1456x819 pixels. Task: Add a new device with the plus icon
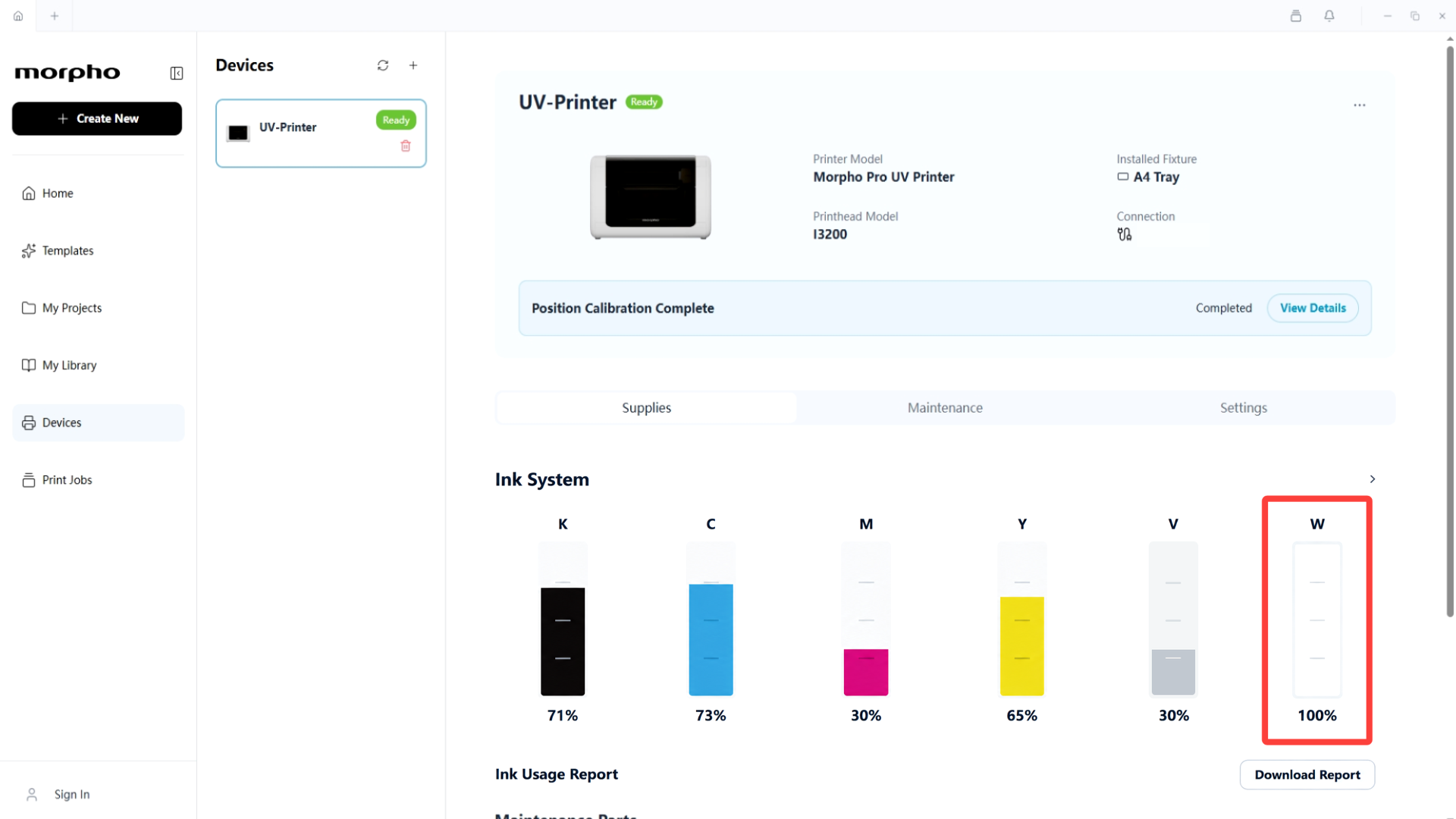click(413, 65)
